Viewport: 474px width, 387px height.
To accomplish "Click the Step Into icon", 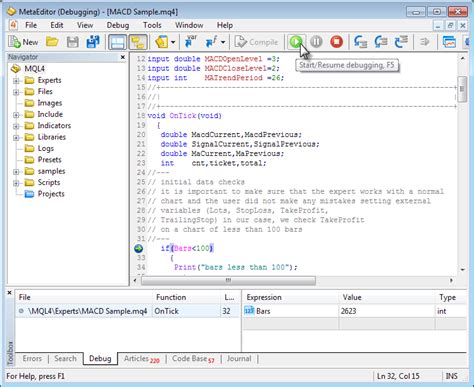I will [x=360, y=42].
